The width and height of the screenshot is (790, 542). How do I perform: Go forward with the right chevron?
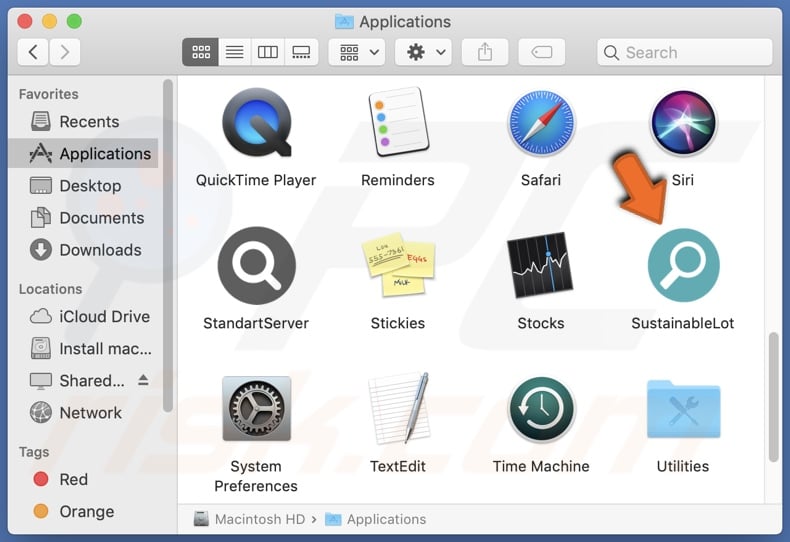point(64,52)
